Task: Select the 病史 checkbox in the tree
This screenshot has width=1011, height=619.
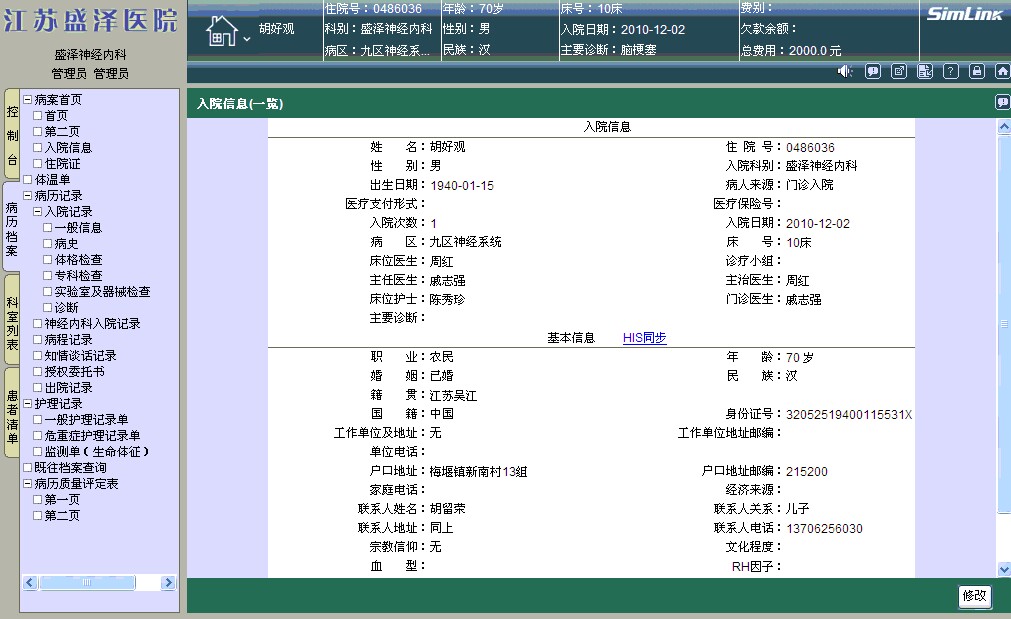Action: point(48,244)
